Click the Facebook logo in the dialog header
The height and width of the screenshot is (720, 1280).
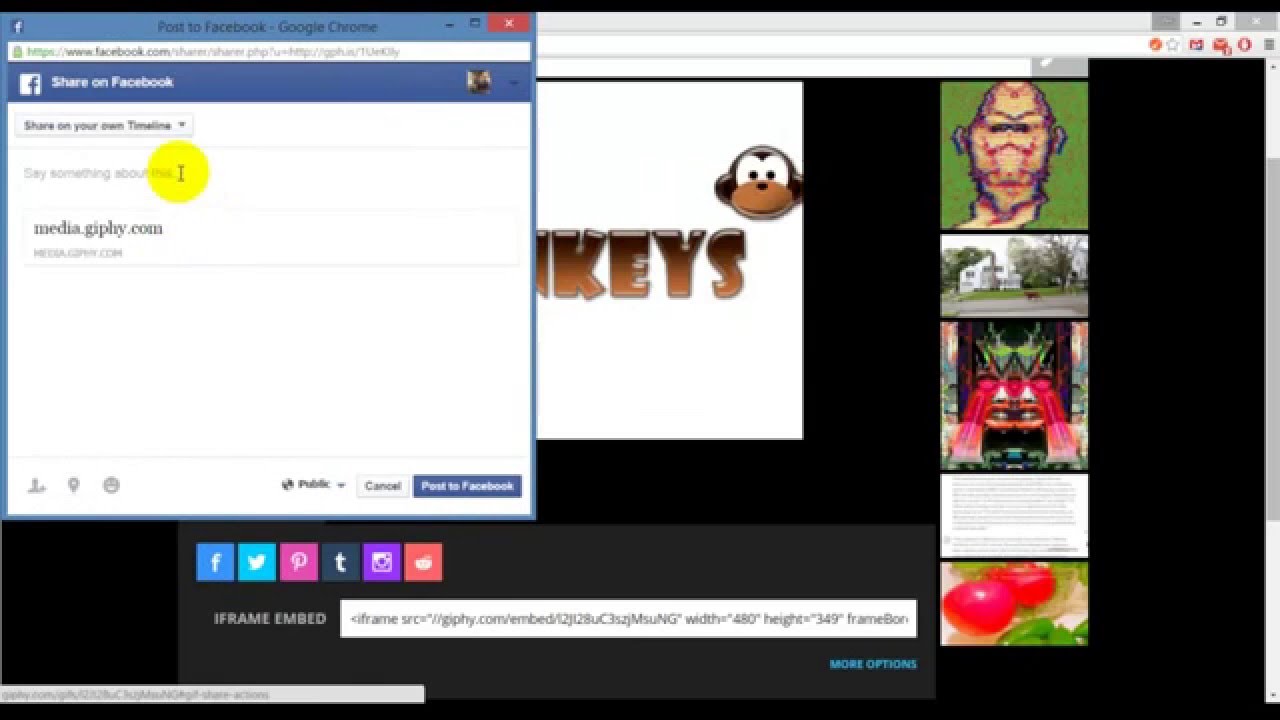pyautogui.click(x=30, y=83)
